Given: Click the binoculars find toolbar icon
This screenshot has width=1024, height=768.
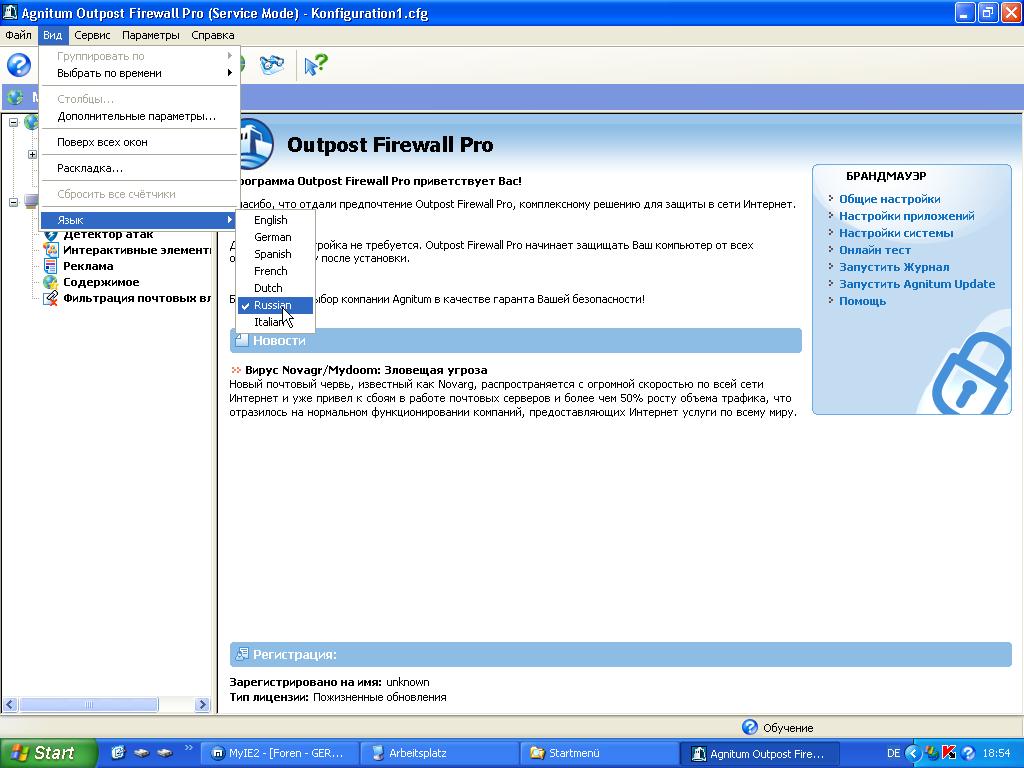Looking at the screenshot, I should [x=272, y=65].
